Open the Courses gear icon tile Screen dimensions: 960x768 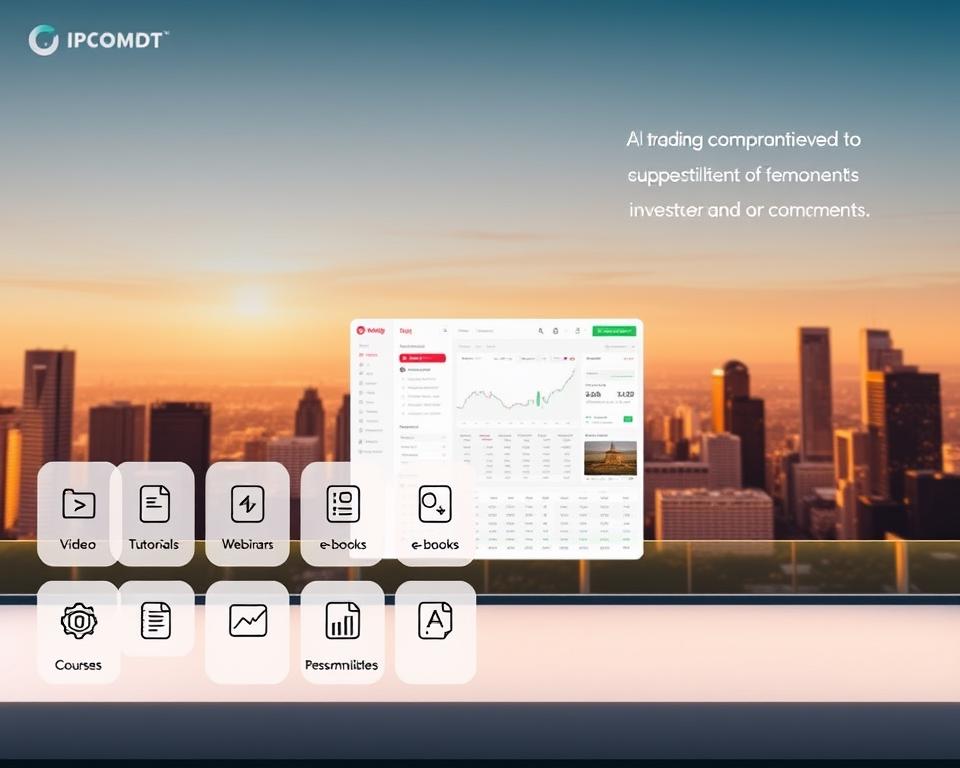pyautogui.click(x=79, y=621)
